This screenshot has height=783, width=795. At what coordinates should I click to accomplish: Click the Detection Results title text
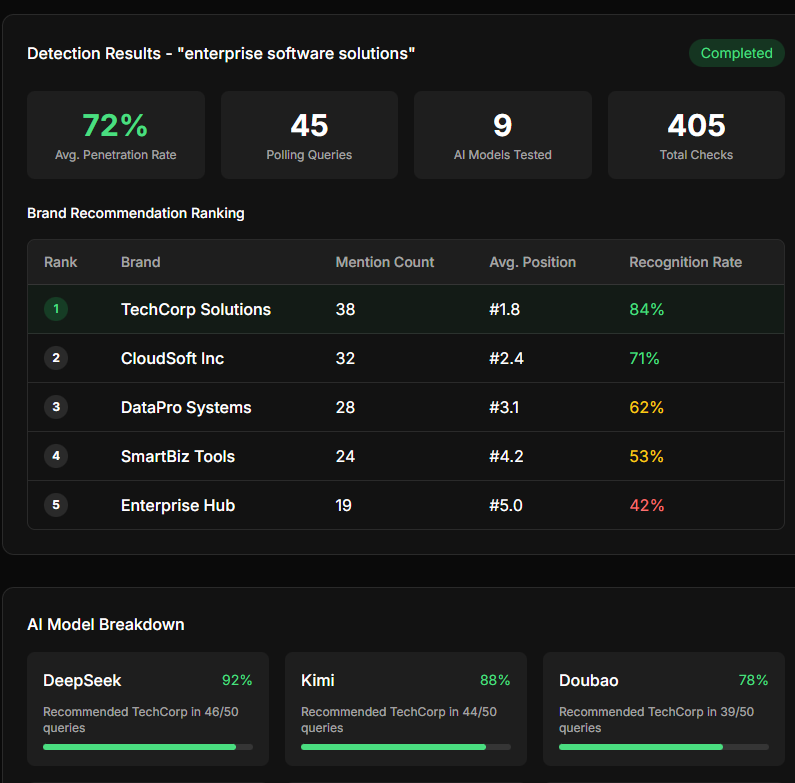[x=221, y=54]
